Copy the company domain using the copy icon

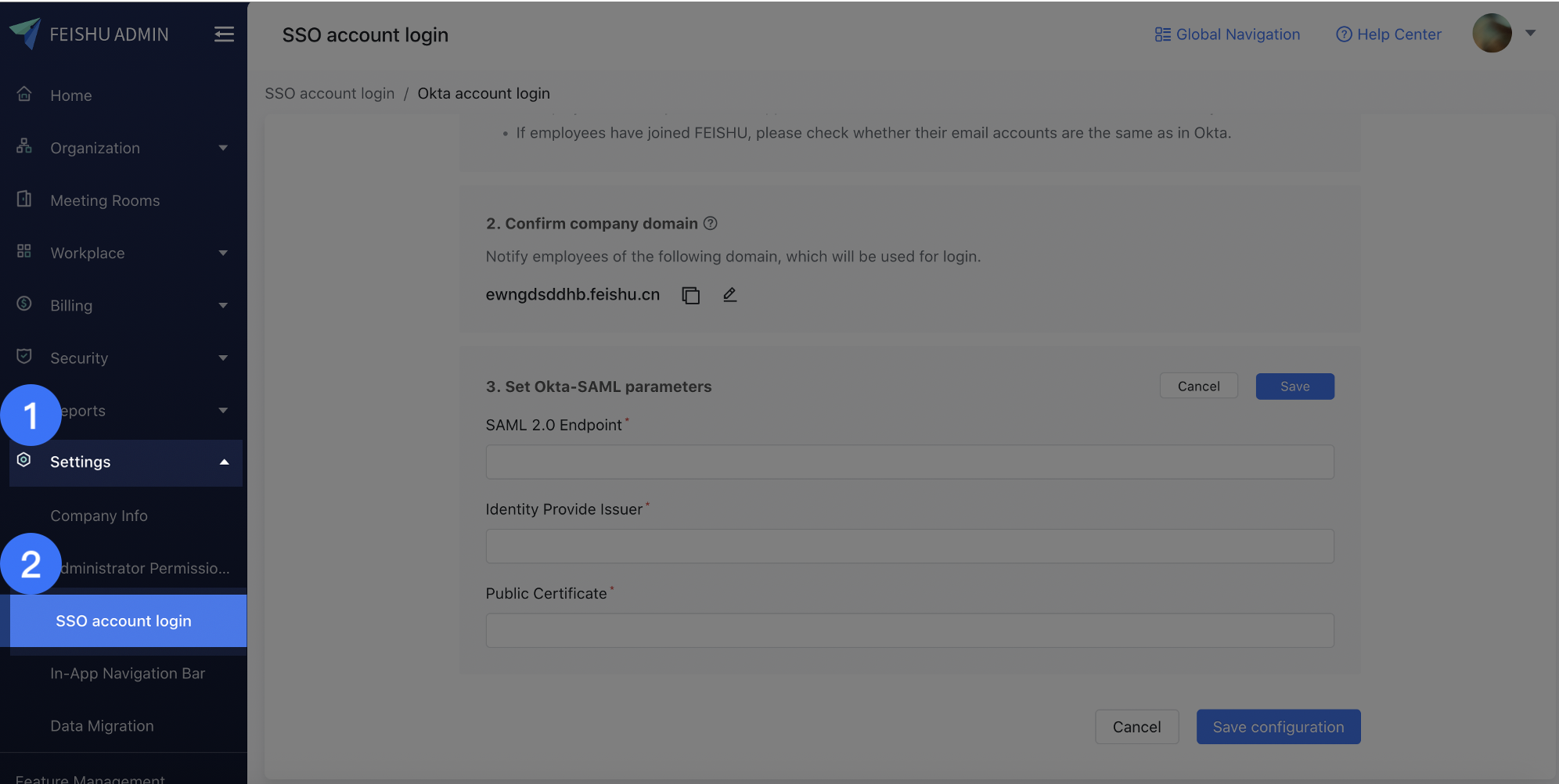pyautogui.click(x=689, y=294)
